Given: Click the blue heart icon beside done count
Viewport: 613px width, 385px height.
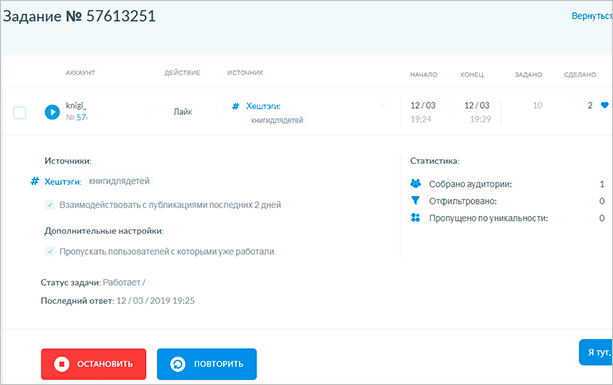Looking at the screenshot, I should click(605, 105).
